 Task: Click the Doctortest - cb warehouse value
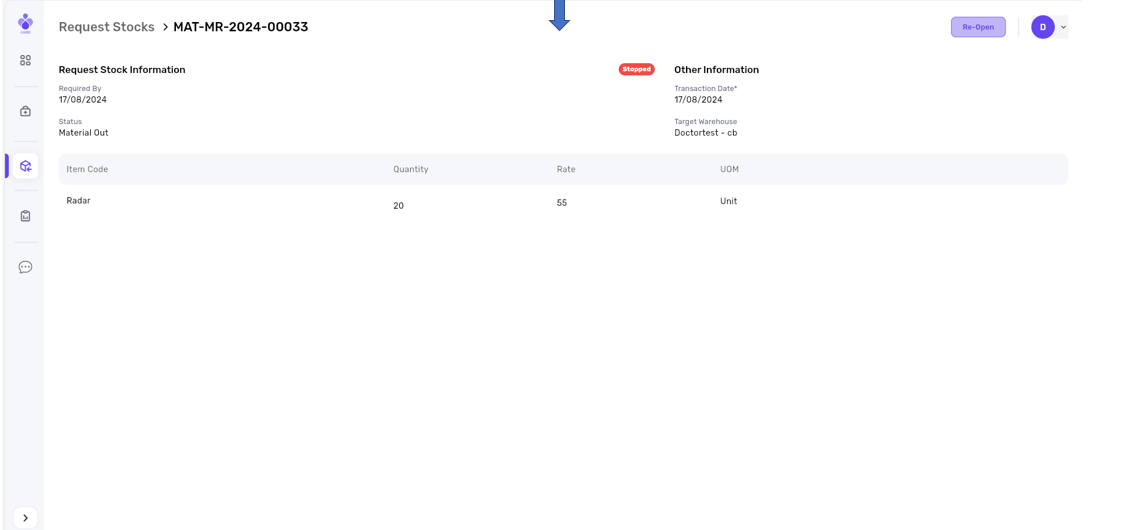pos(705,133)
